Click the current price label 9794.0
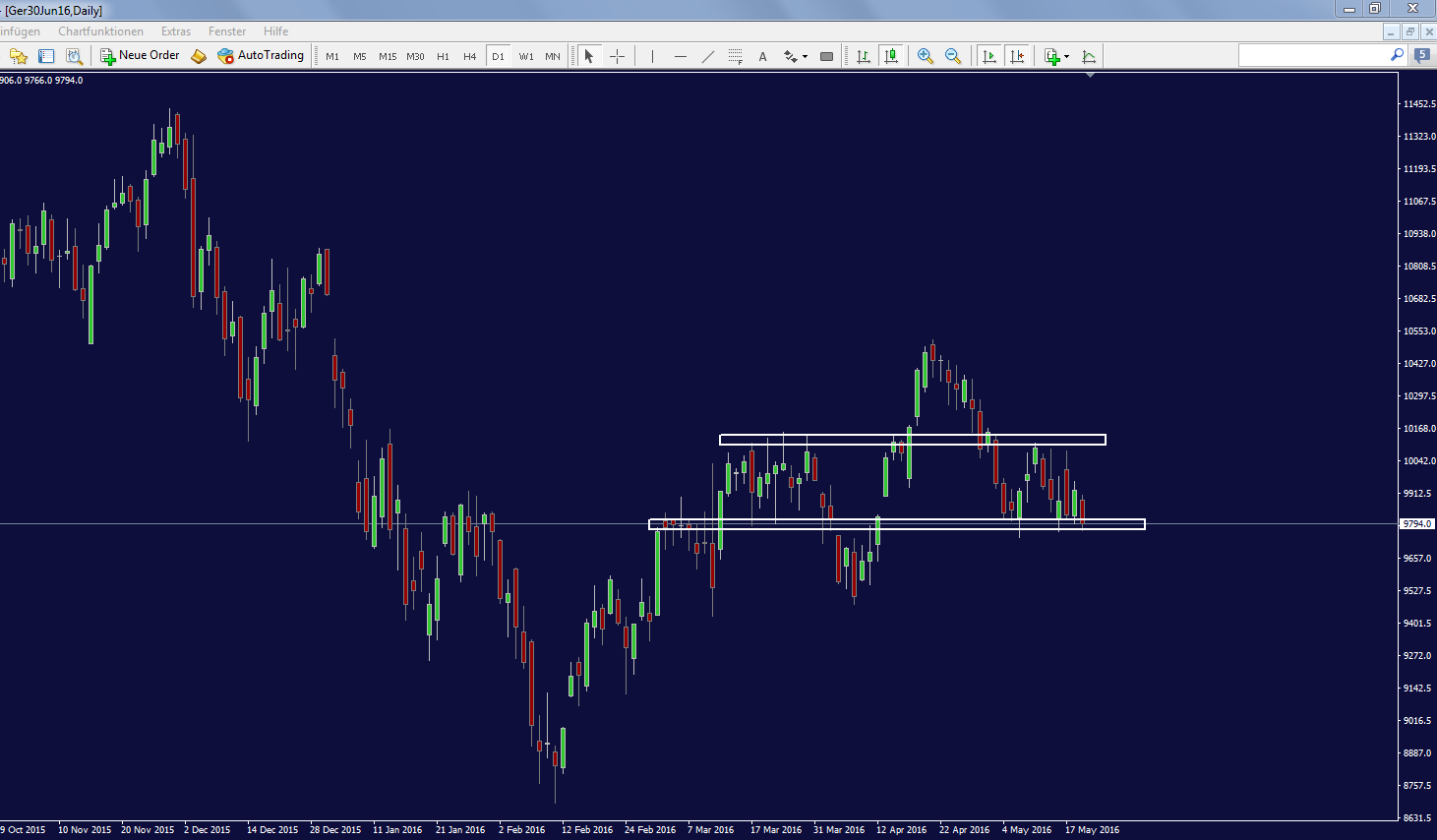Viewport: 1437px width, 840px height. [x=1417, y=524]
